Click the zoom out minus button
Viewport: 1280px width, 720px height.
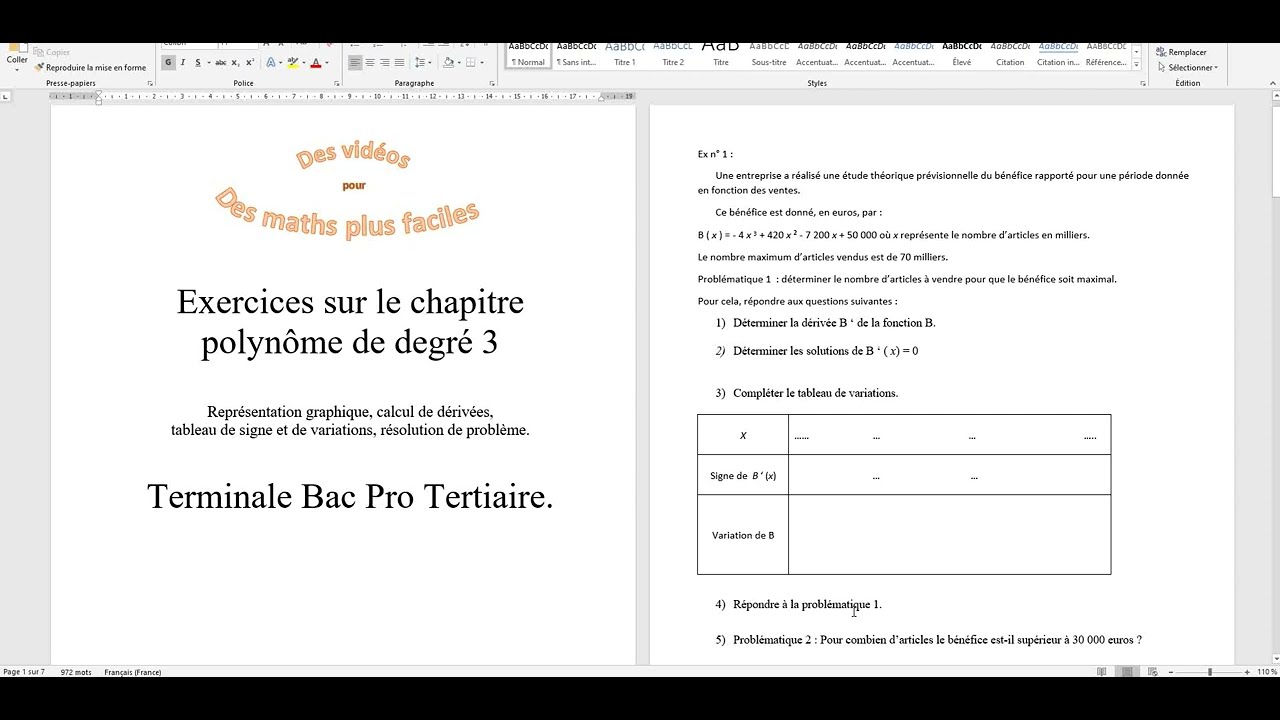click(1171, 672)
